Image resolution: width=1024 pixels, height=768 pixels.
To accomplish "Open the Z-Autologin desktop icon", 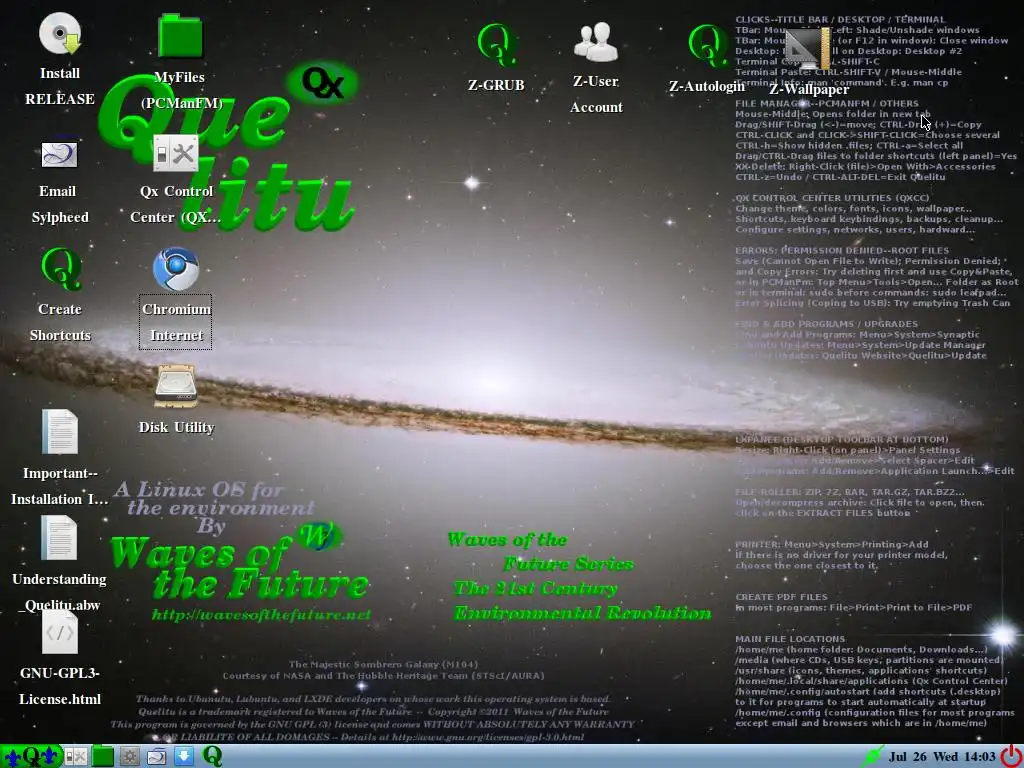I will [708, 46].
